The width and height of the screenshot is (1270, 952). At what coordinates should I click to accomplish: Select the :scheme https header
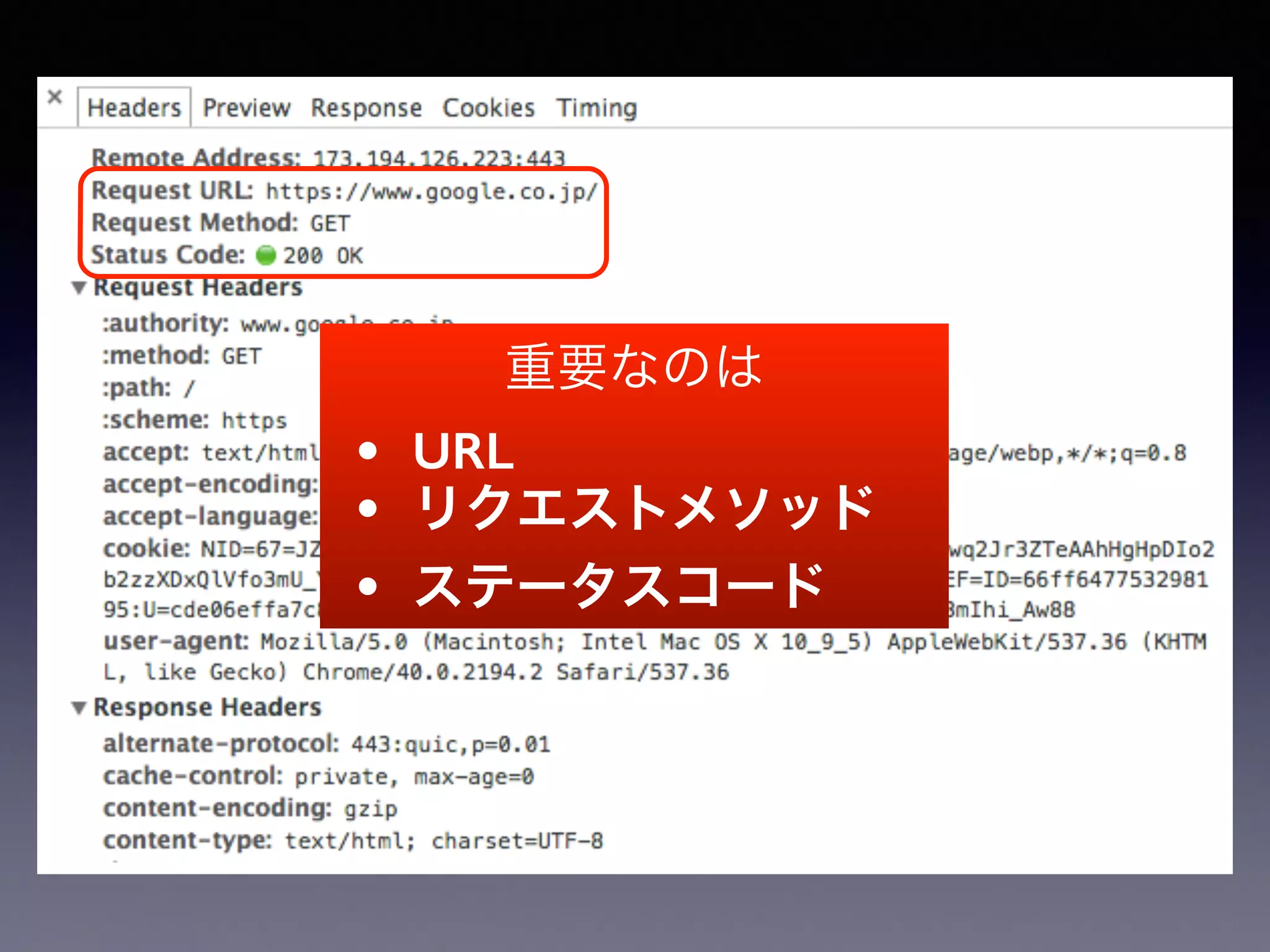point(194,420)
